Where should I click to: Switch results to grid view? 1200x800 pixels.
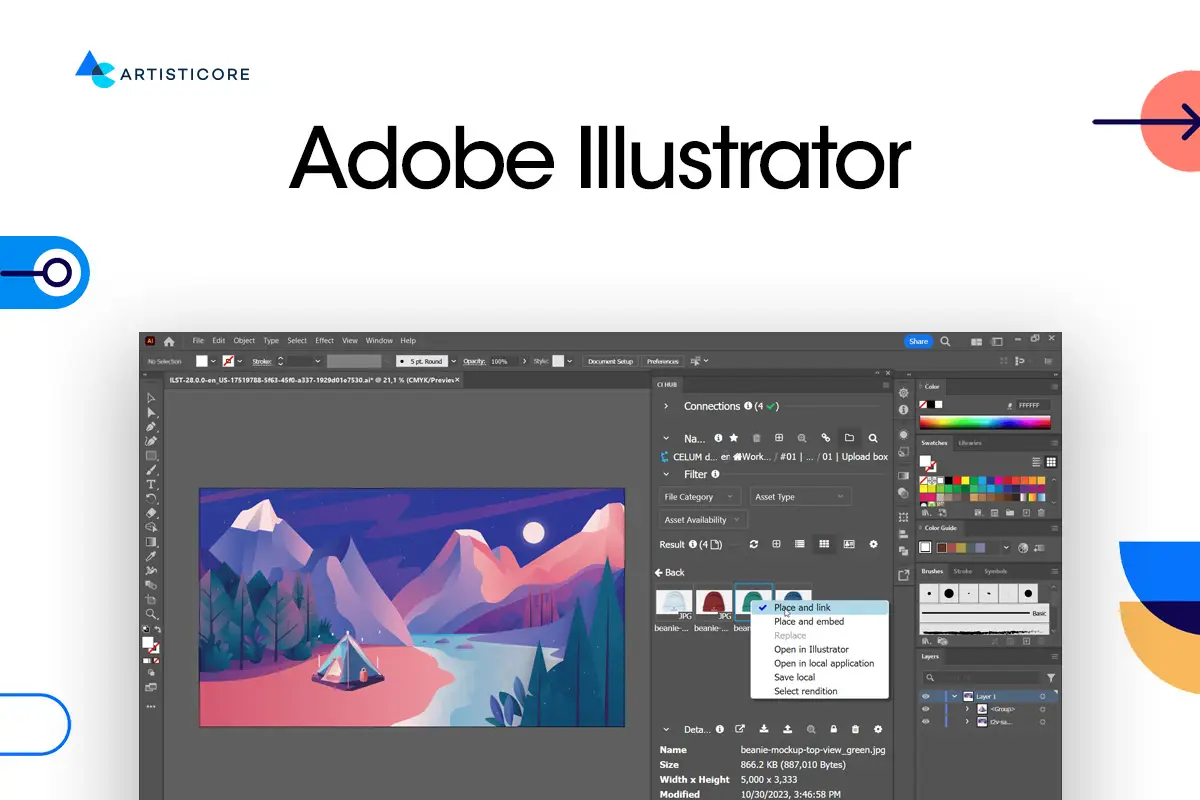tap(824, 545)
